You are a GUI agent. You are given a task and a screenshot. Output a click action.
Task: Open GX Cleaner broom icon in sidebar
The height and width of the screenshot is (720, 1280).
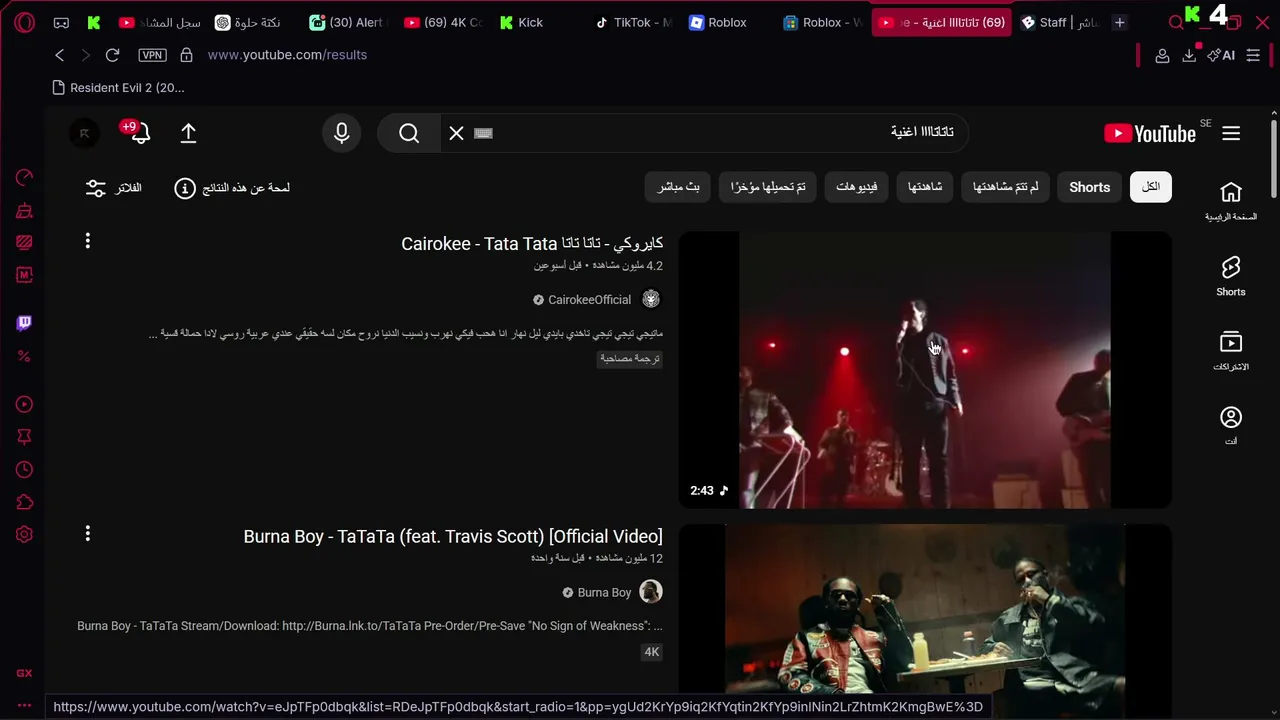25,211
